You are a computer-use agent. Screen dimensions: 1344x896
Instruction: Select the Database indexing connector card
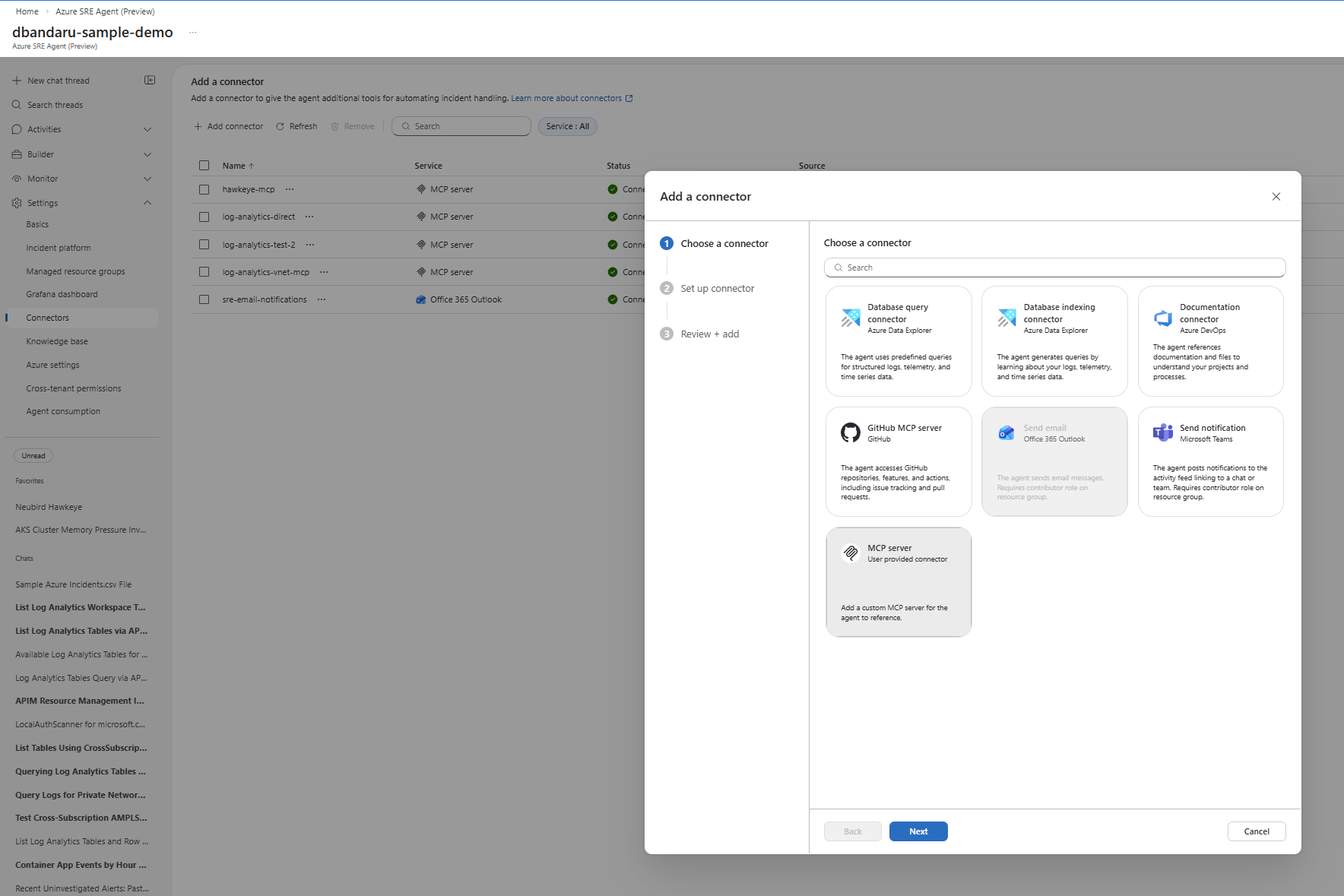[1054, 340]
